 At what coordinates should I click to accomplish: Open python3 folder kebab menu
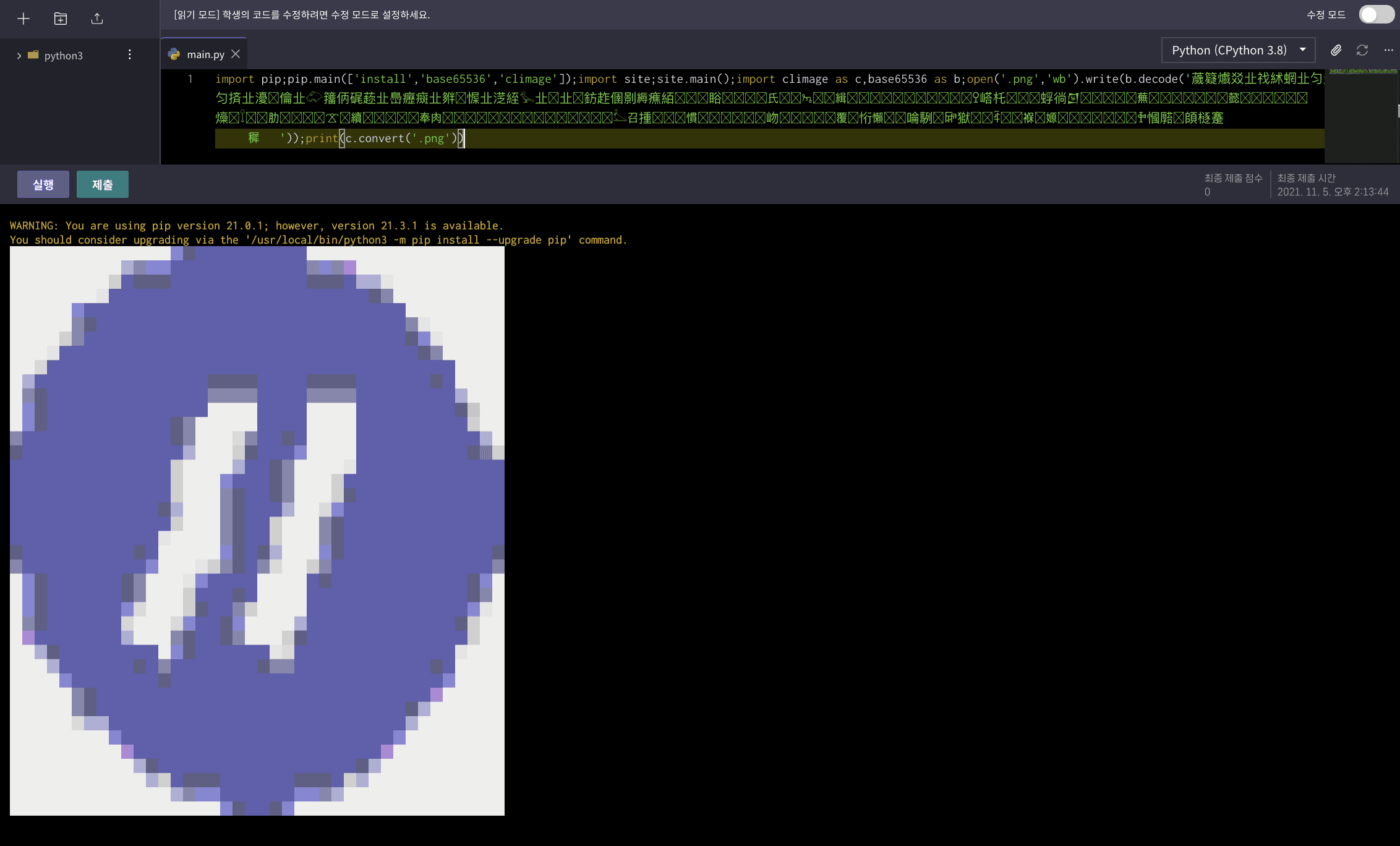[129, 55]
